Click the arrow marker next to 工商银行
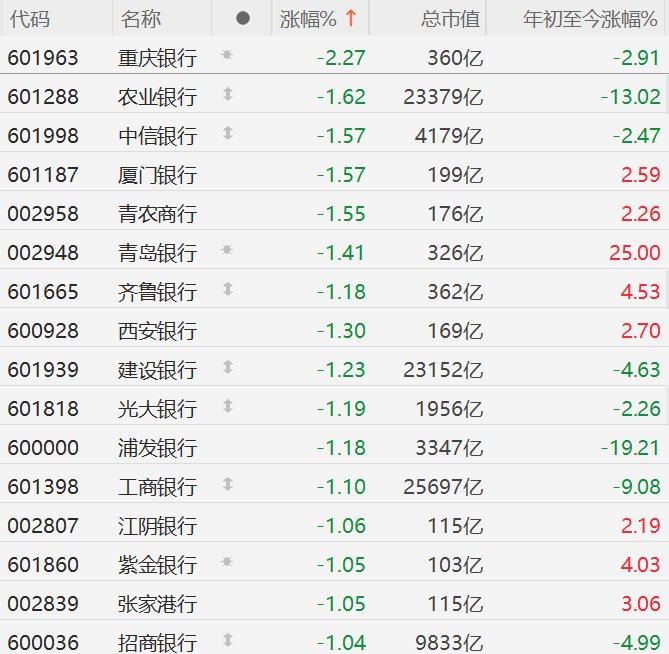 [x=227, y=485]
